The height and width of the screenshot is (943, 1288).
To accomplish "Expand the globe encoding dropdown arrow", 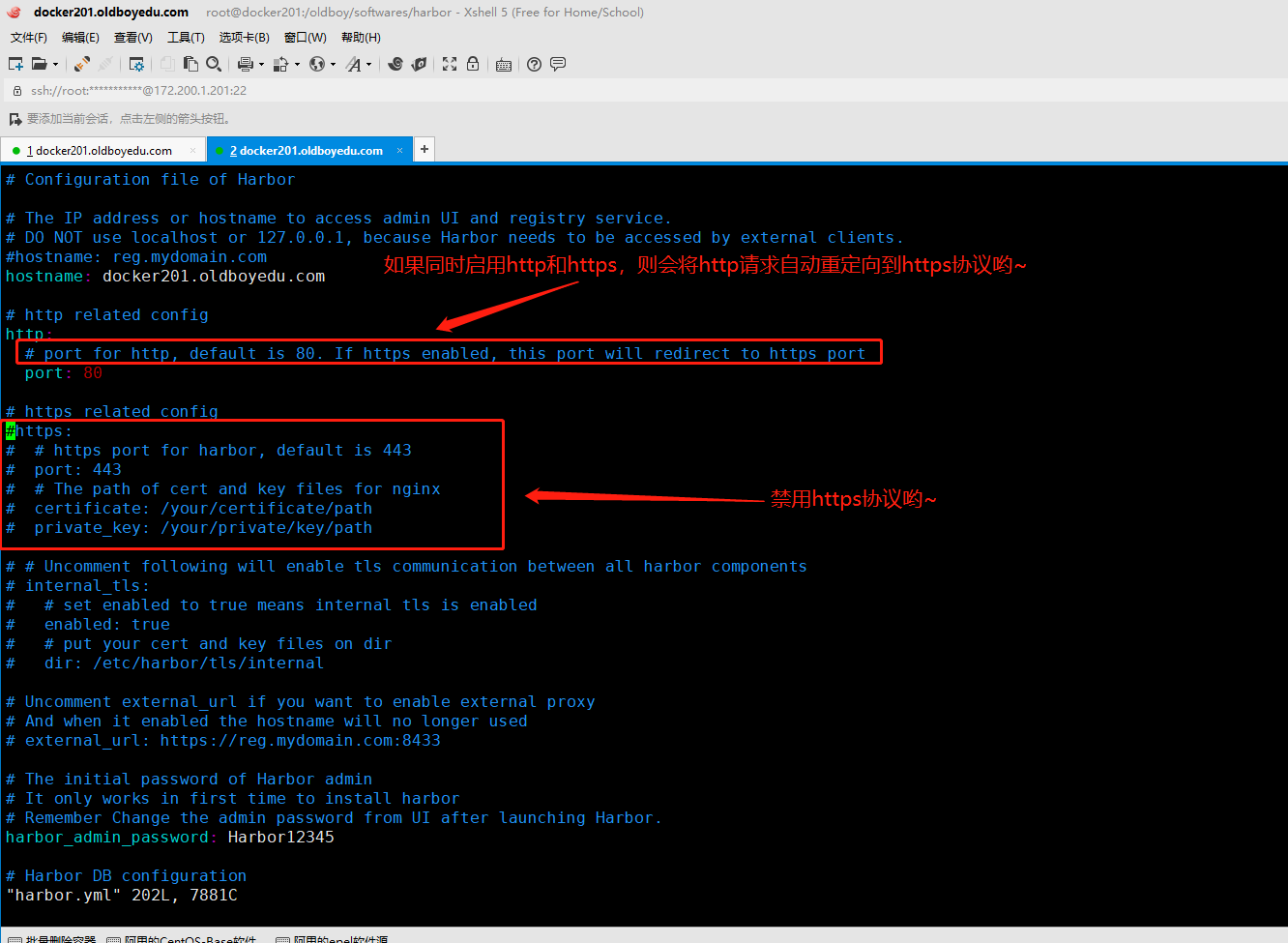I will pyautogui.click(x=334, y=65).
